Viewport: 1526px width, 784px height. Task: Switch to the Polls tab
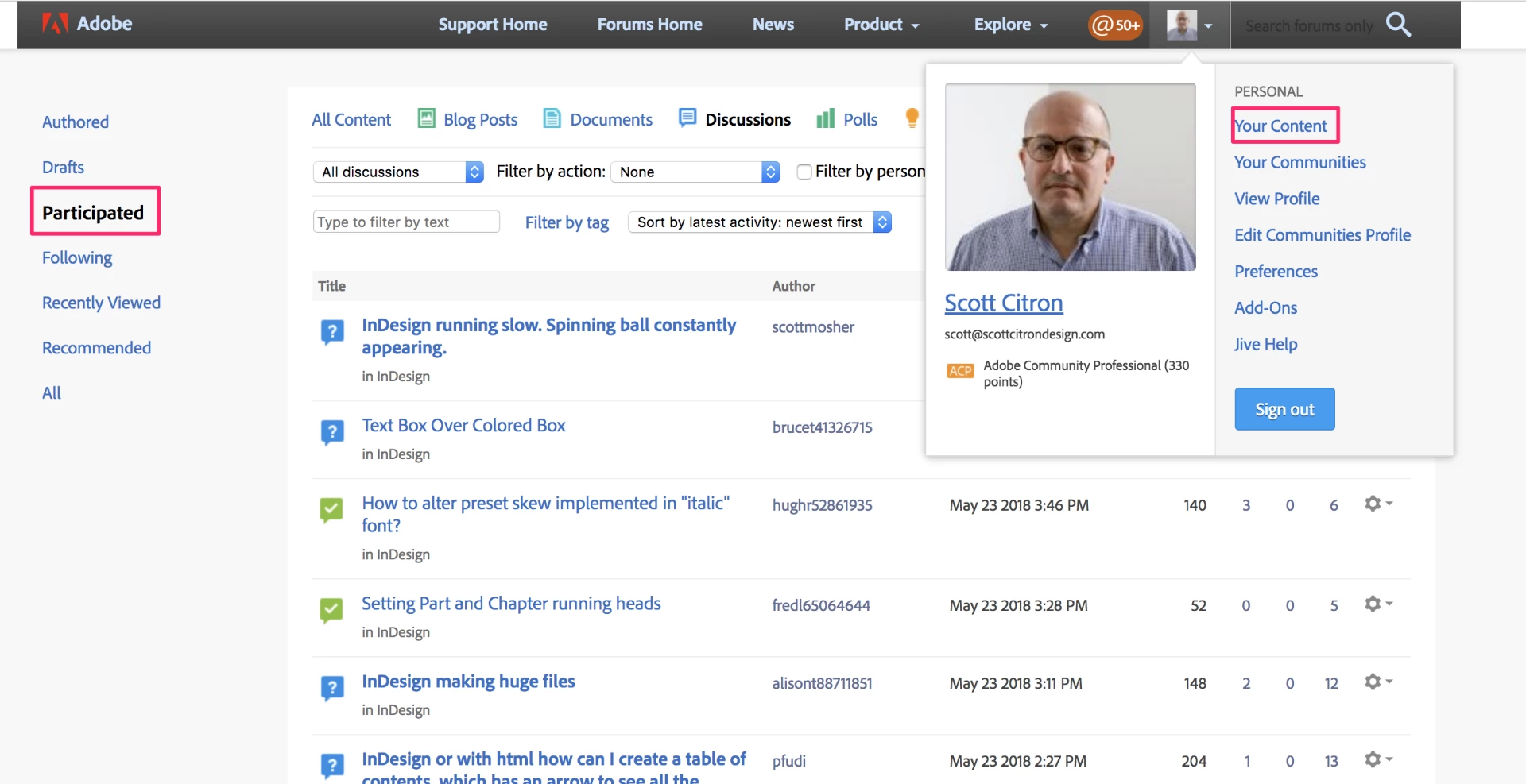pos(860,119)
